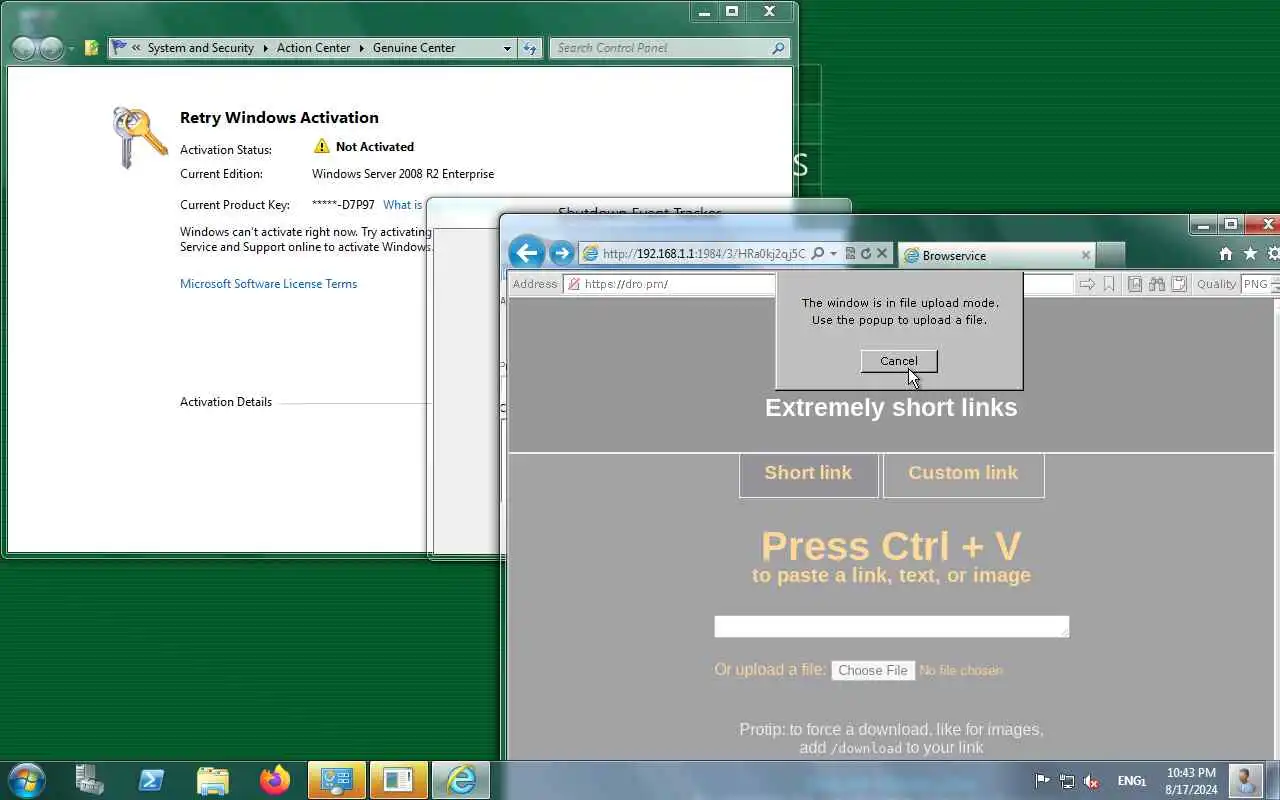The width and height of the screenshot is (1280, 800).
Task: Switch to Control Panel taskbar button
Action: [x=337, y=780]
